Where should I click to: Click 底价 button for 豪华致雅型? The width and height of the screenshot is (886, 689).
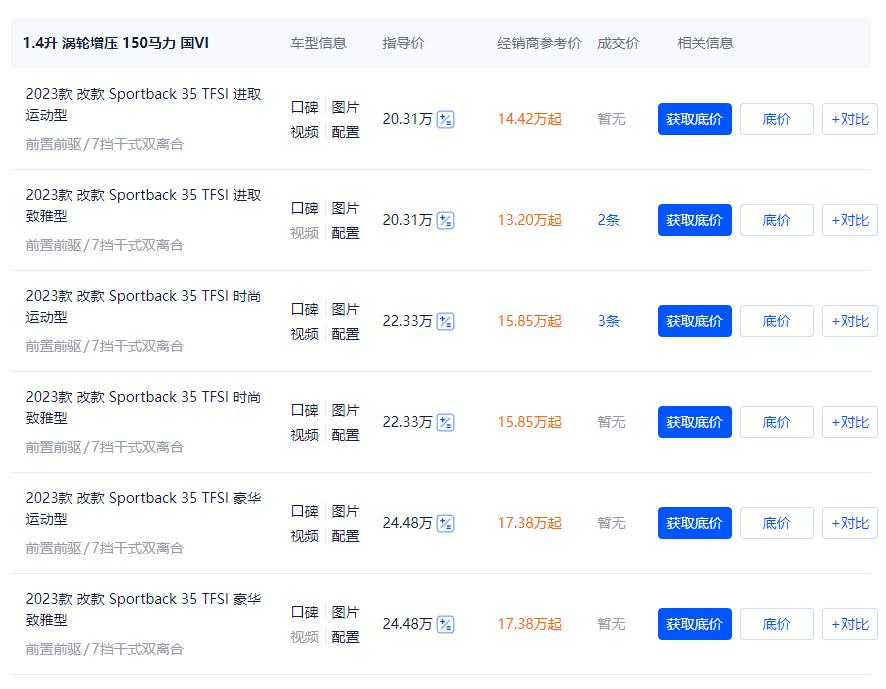(x=777, y=623)
